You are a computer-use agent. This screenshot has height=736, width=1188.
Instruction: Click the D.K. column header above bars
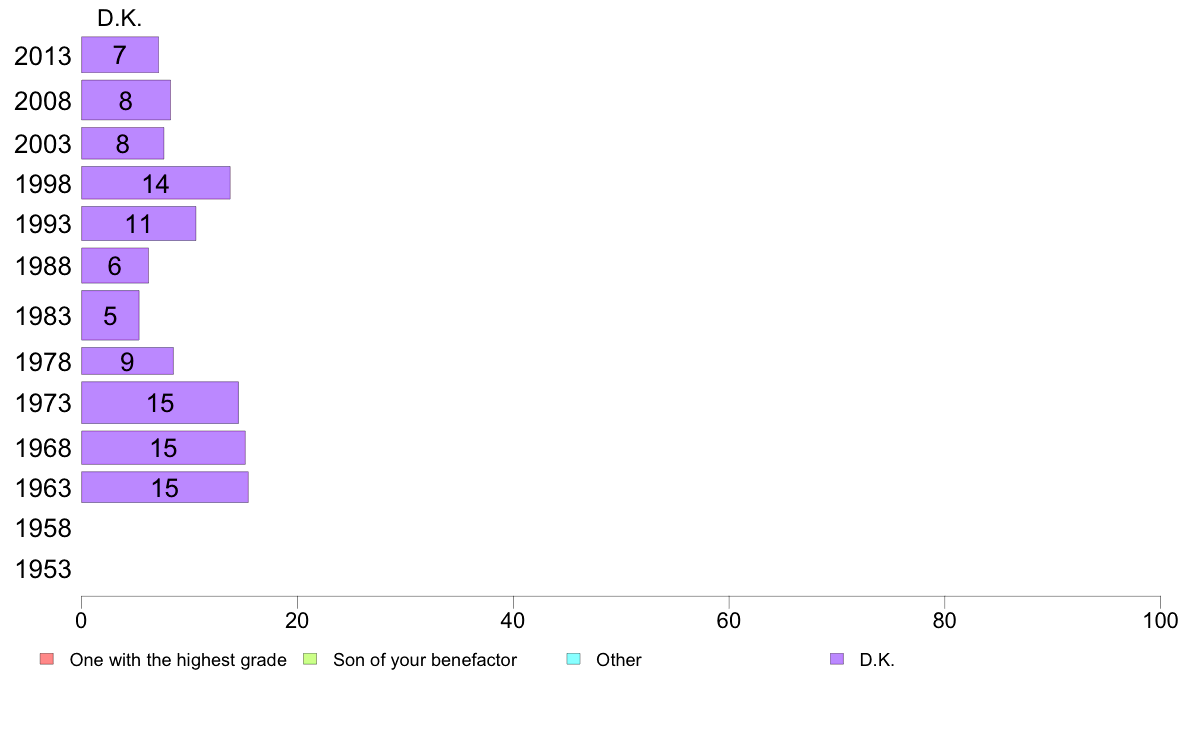(x=120, y=18)
